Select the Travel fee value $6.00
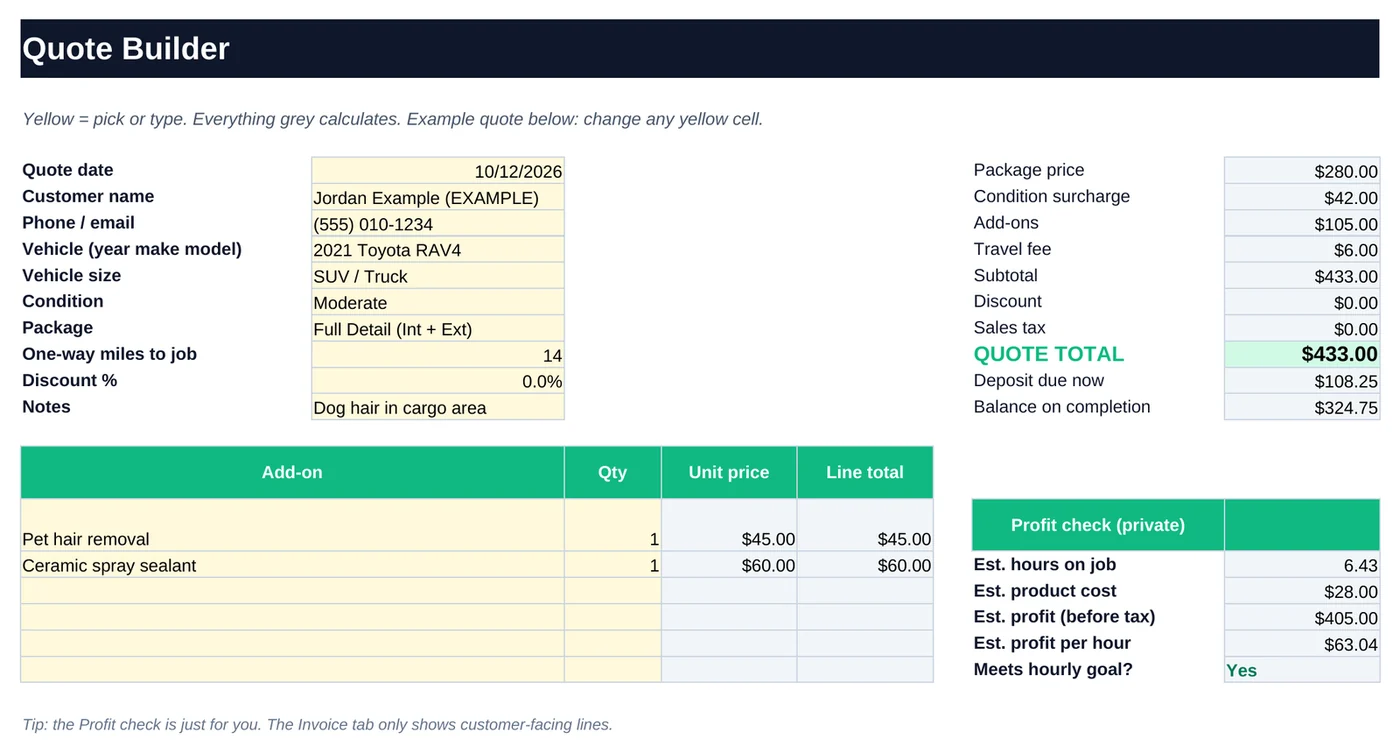1400x753 pixels. tap(1302, 249)
